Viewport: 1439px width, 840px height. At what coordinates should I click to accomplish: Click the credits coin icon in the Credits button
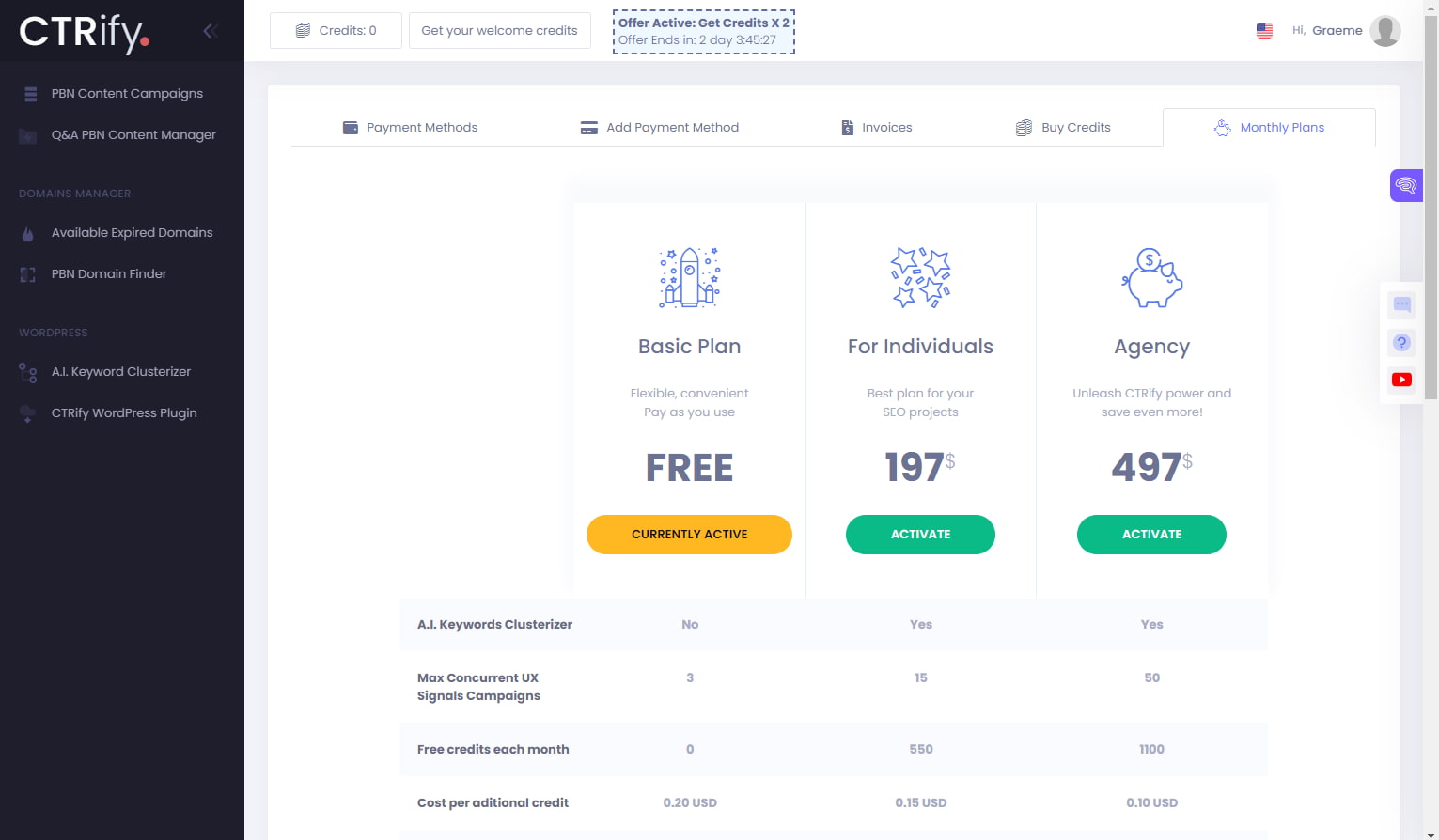point(302,30)
